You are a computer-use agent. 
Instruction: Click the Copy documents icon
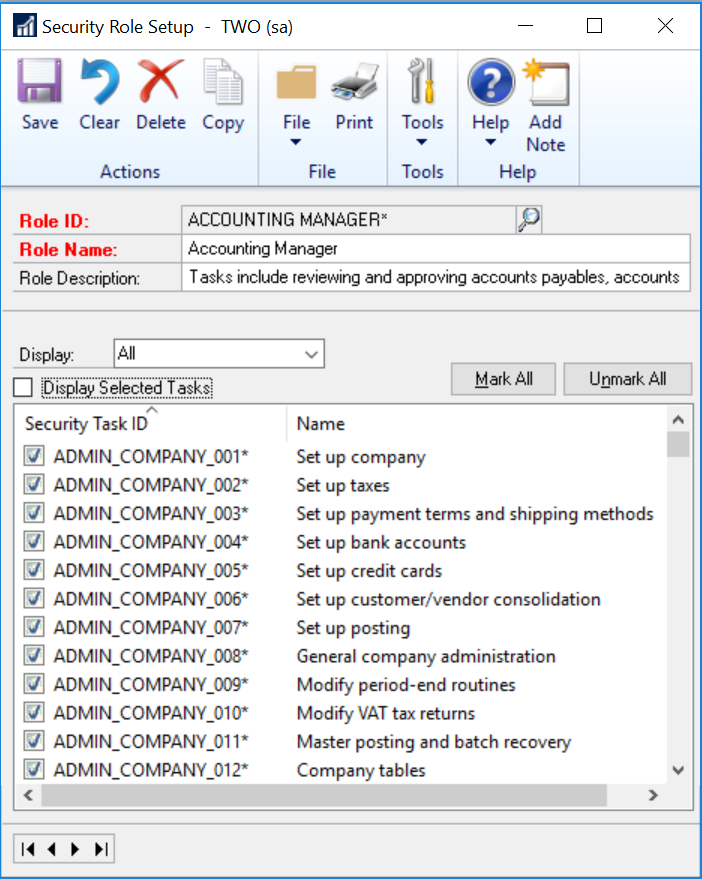pyautogui.click(x=223, y=81)
